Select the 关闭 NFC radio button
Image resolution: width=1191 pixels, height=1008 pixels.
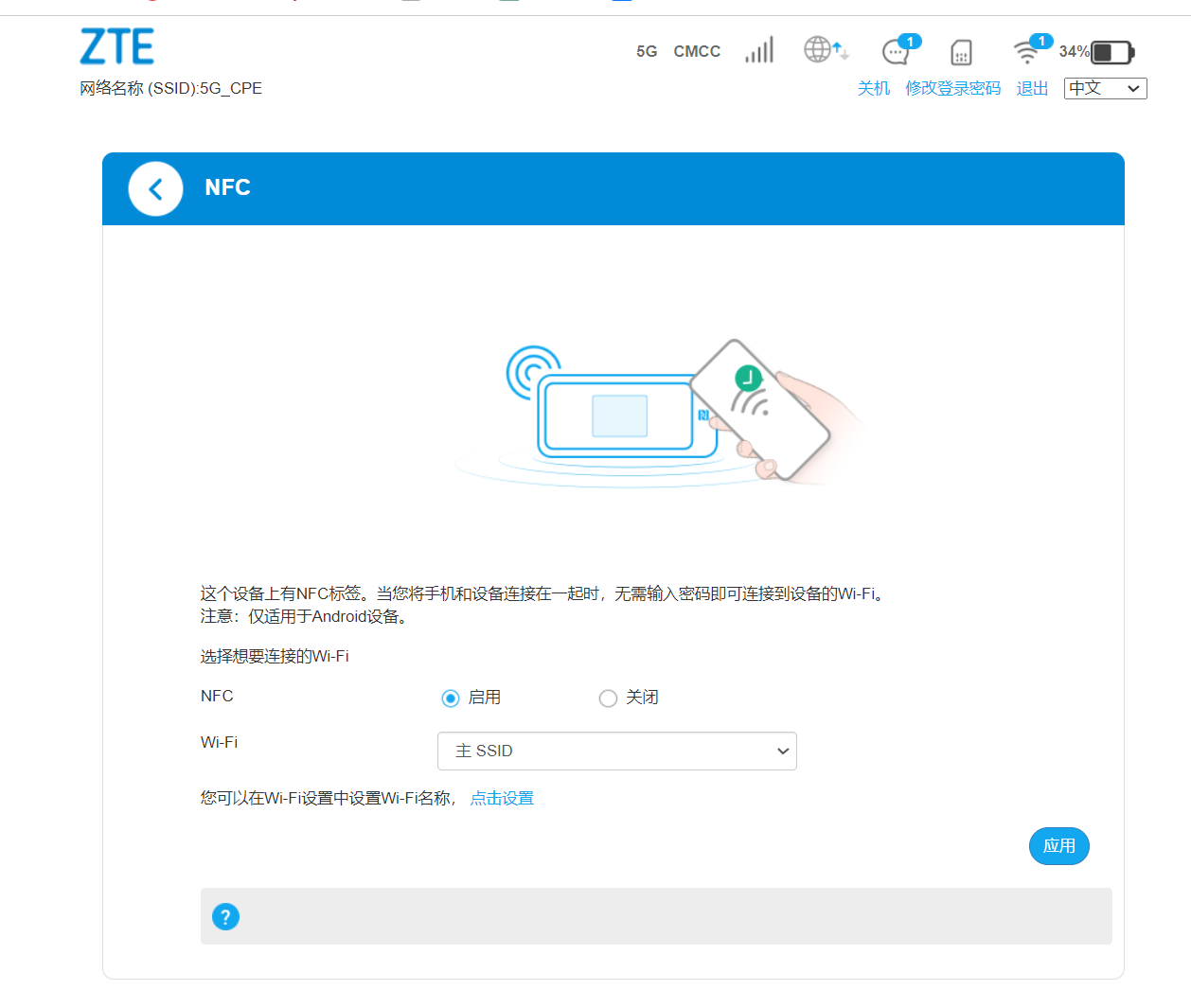608,699
